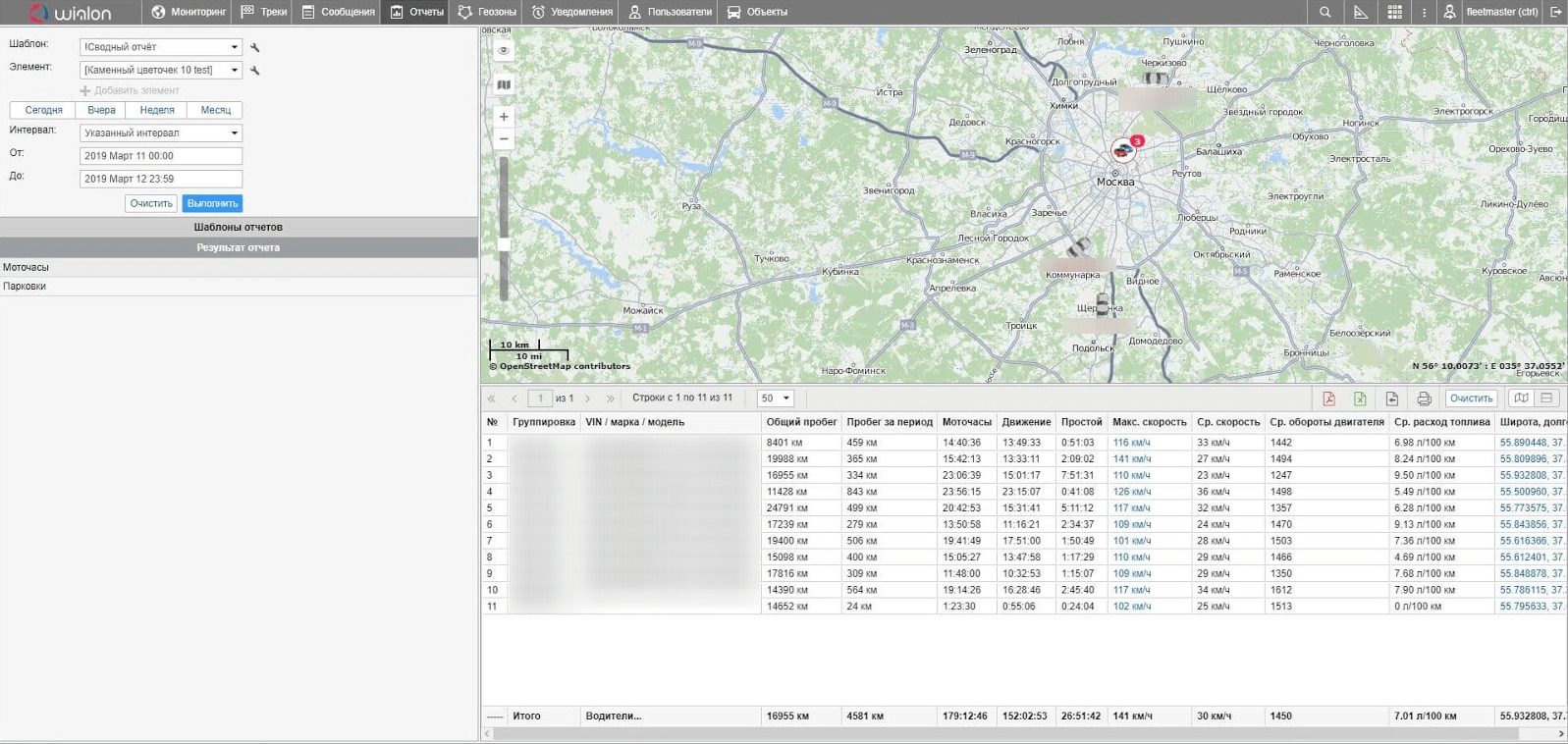Toggle table split view button
Viewport: 1568px width, 744px height.
(x=1546, y=399)
